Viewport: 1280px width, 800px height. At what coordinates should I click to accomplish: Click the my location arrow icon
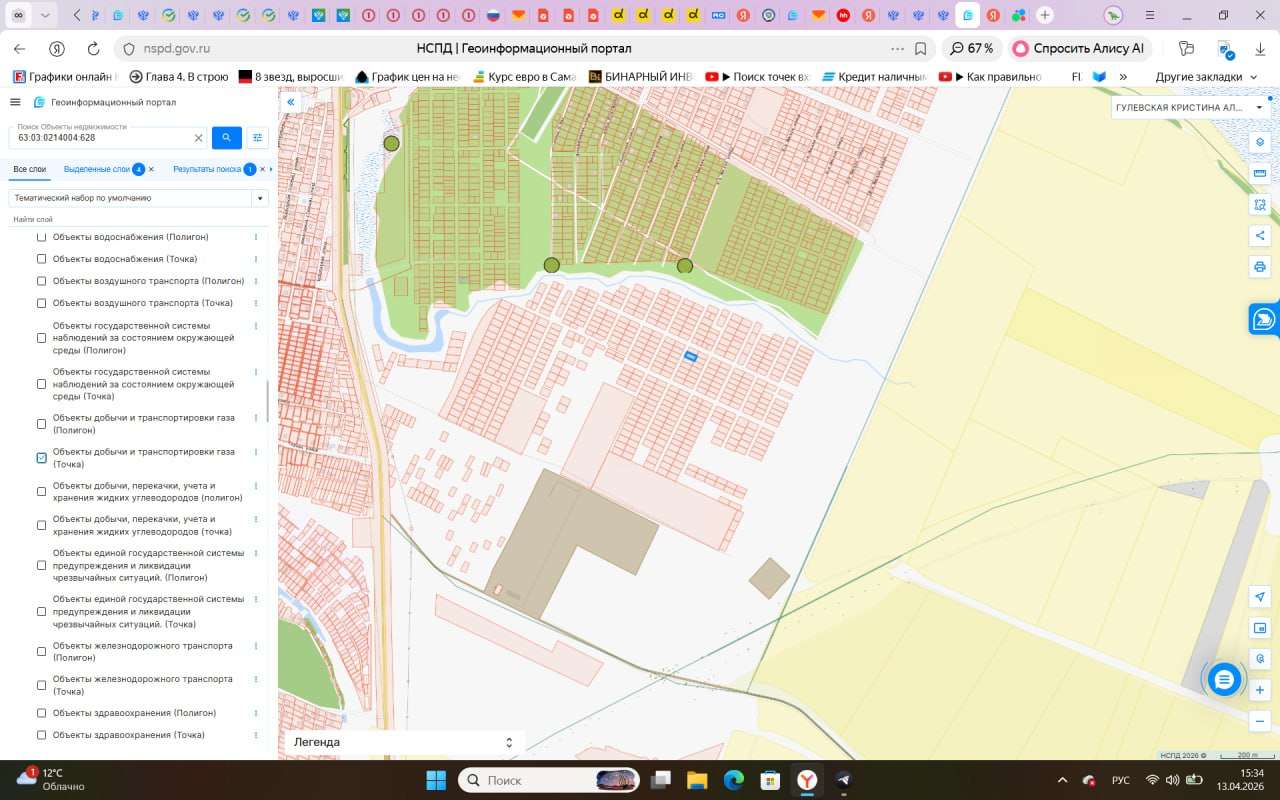coord(1260,597)
